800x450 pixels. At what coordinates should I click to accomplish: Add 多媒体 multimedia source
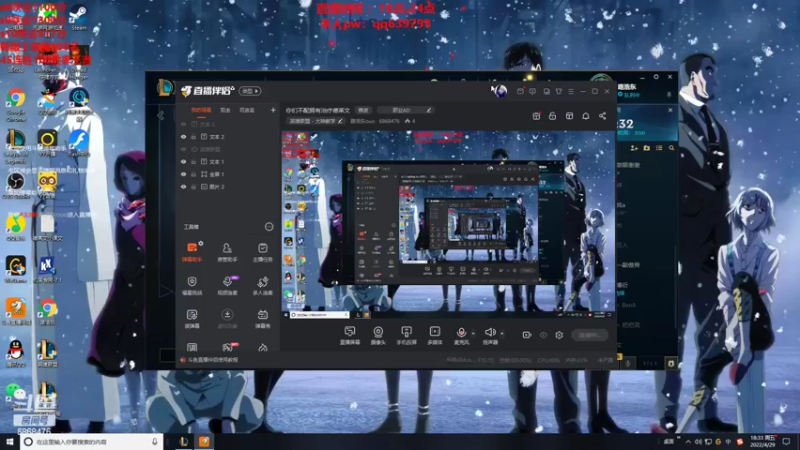tap(435, 336)
